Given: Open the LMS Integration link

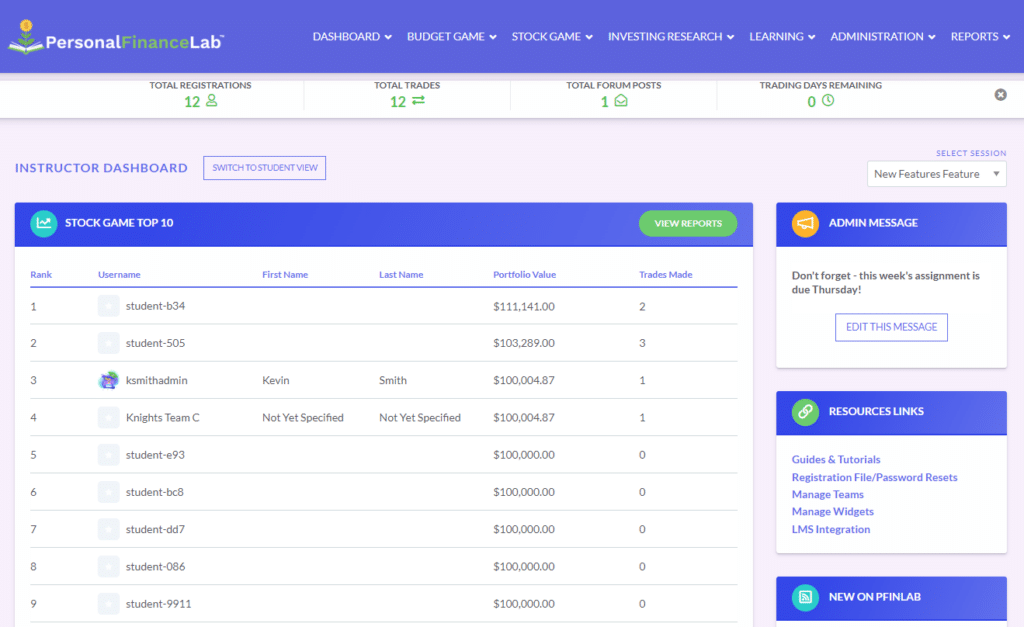Looking at the screenshot, I should pyautogui.click(x=831, y=529).
